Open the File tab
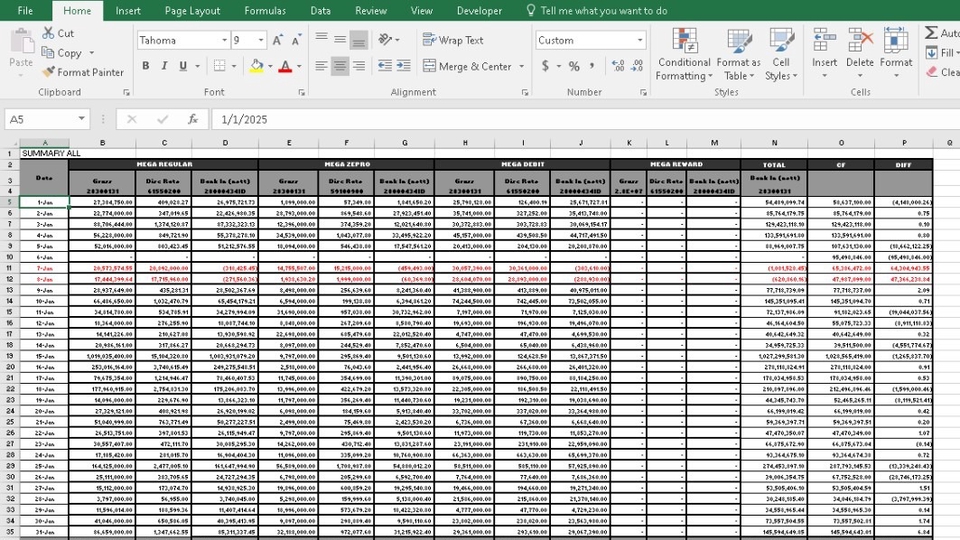 [x=25, y=10]
